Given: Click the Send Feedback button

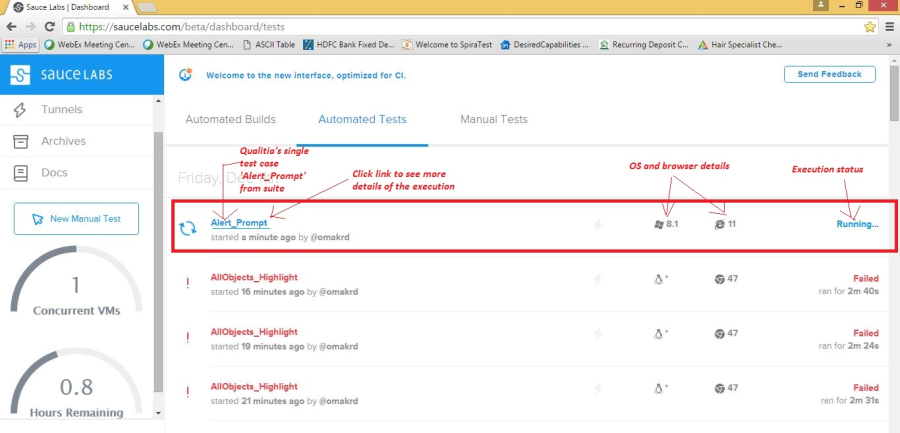Looking at the screenshot, I should point(829,75).
